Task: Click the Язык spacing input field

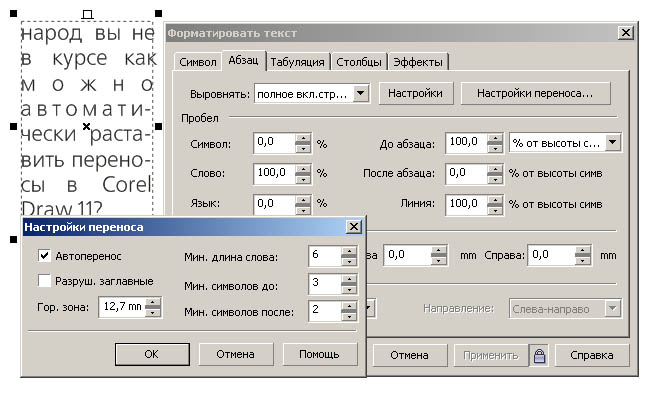Action: [275, 204]
